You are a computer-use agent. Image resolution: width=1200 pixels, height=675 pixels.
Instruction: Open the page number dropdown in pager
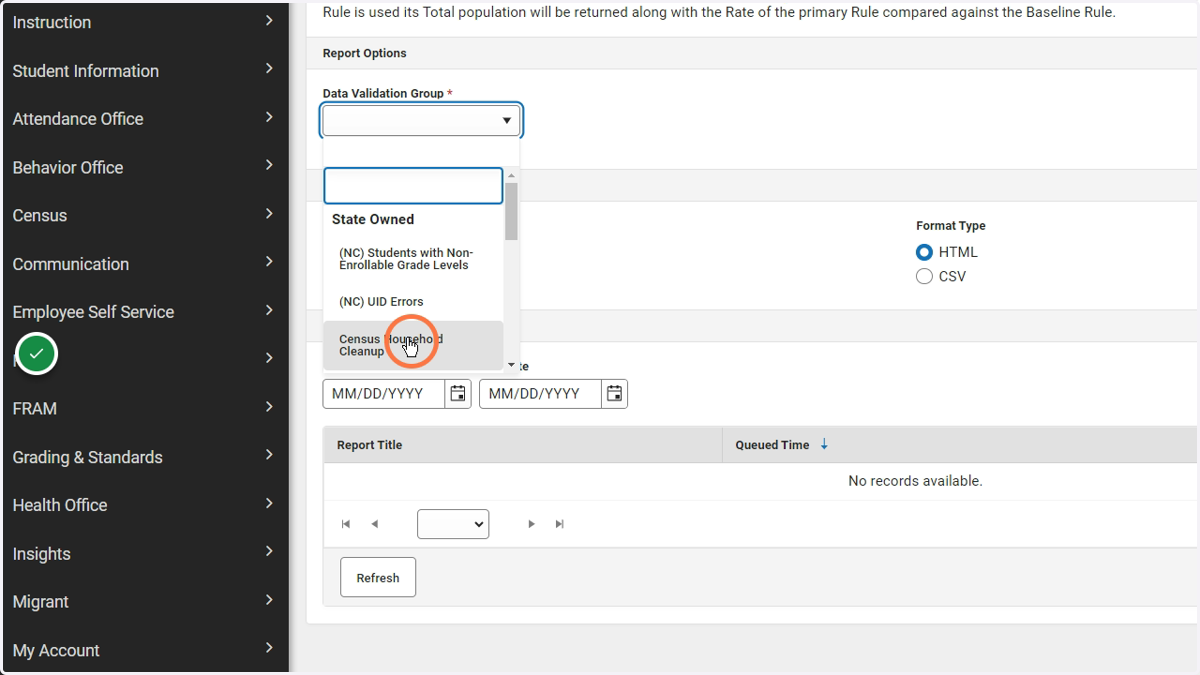click(x=453, y=524)
